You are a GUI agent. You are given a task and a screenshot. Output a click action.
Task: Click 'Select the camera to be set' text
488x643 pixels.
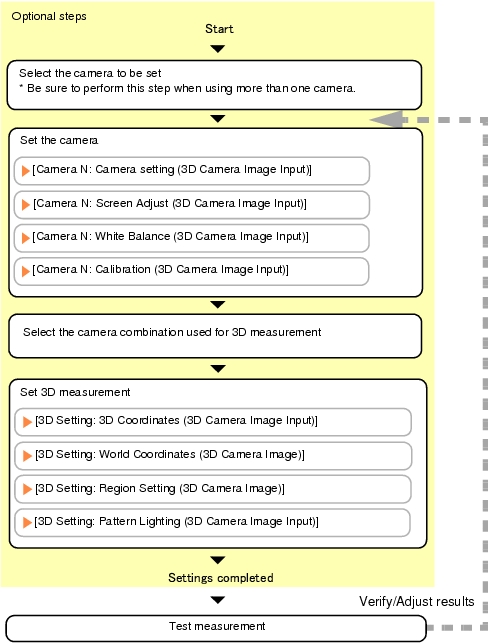[x=90, y=73]
